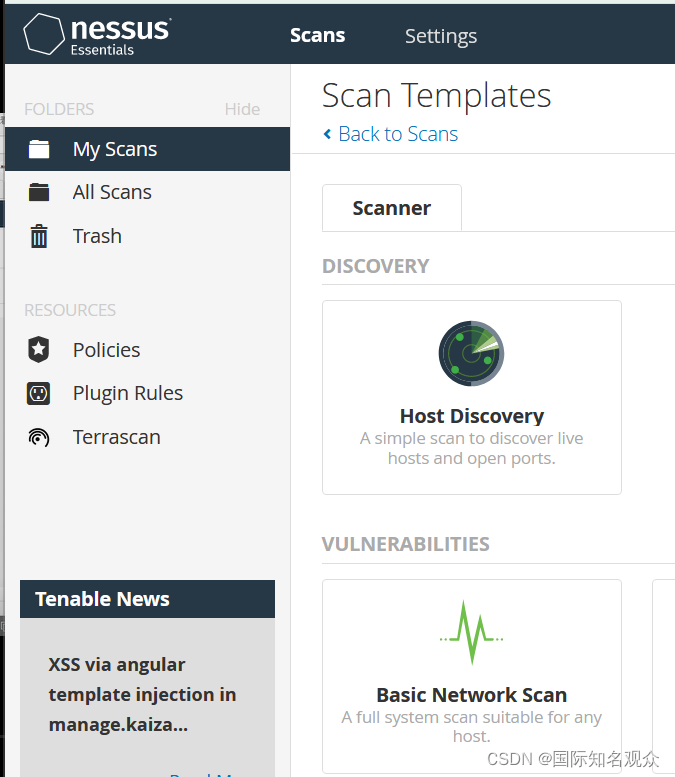The width and height of the screenshot is (675, 777).
Task: Click the Host Discovery radar icon
Action: tap(471, 353)
